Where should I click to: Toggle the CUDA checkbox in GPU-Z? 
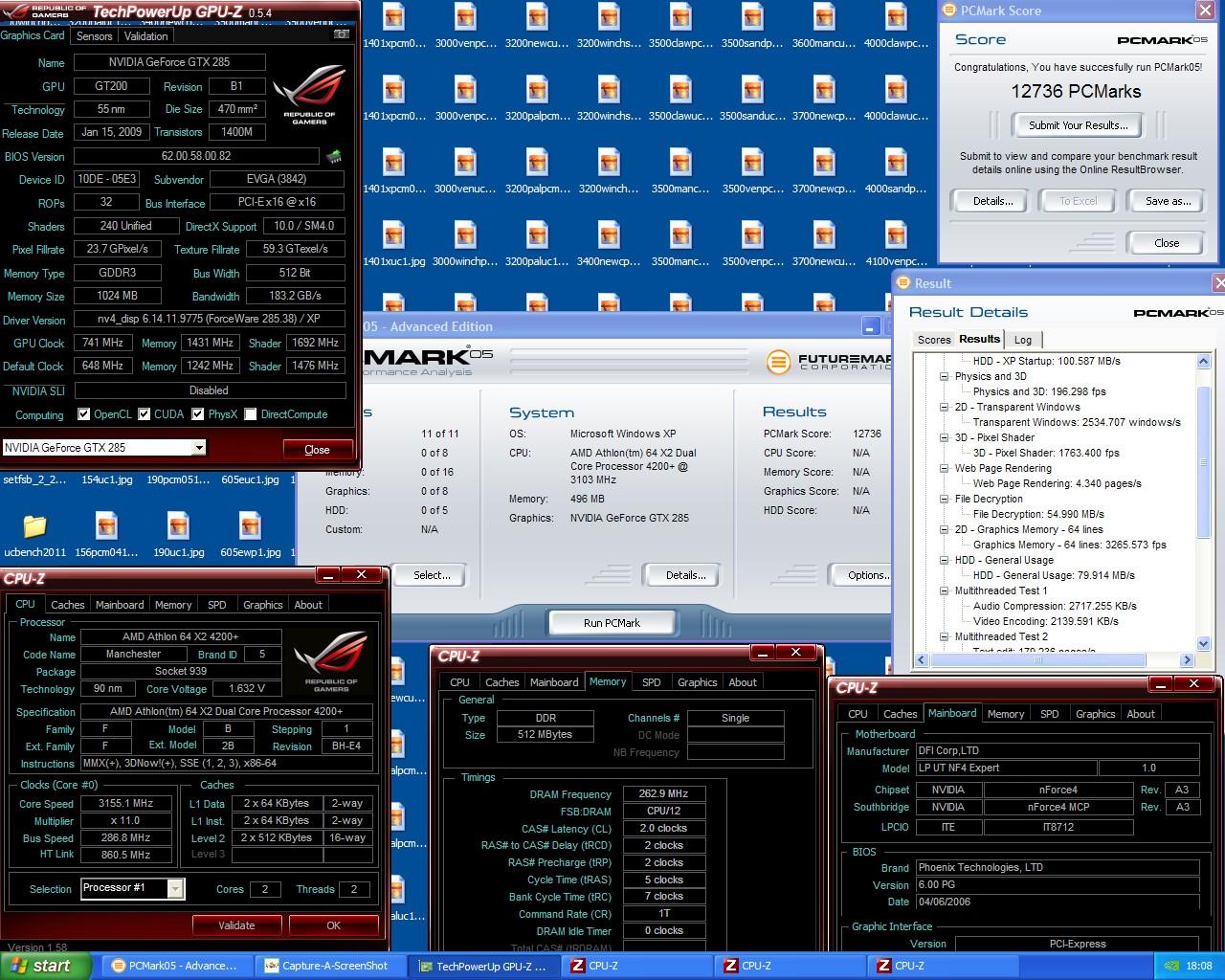click(x=145, y=414)
